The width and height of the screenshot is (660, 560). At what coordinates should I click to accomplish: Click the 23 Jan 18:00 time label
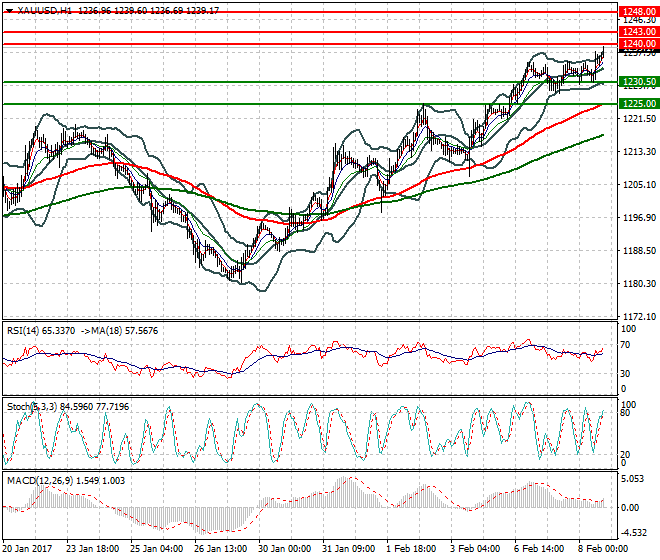coord(92,549)
